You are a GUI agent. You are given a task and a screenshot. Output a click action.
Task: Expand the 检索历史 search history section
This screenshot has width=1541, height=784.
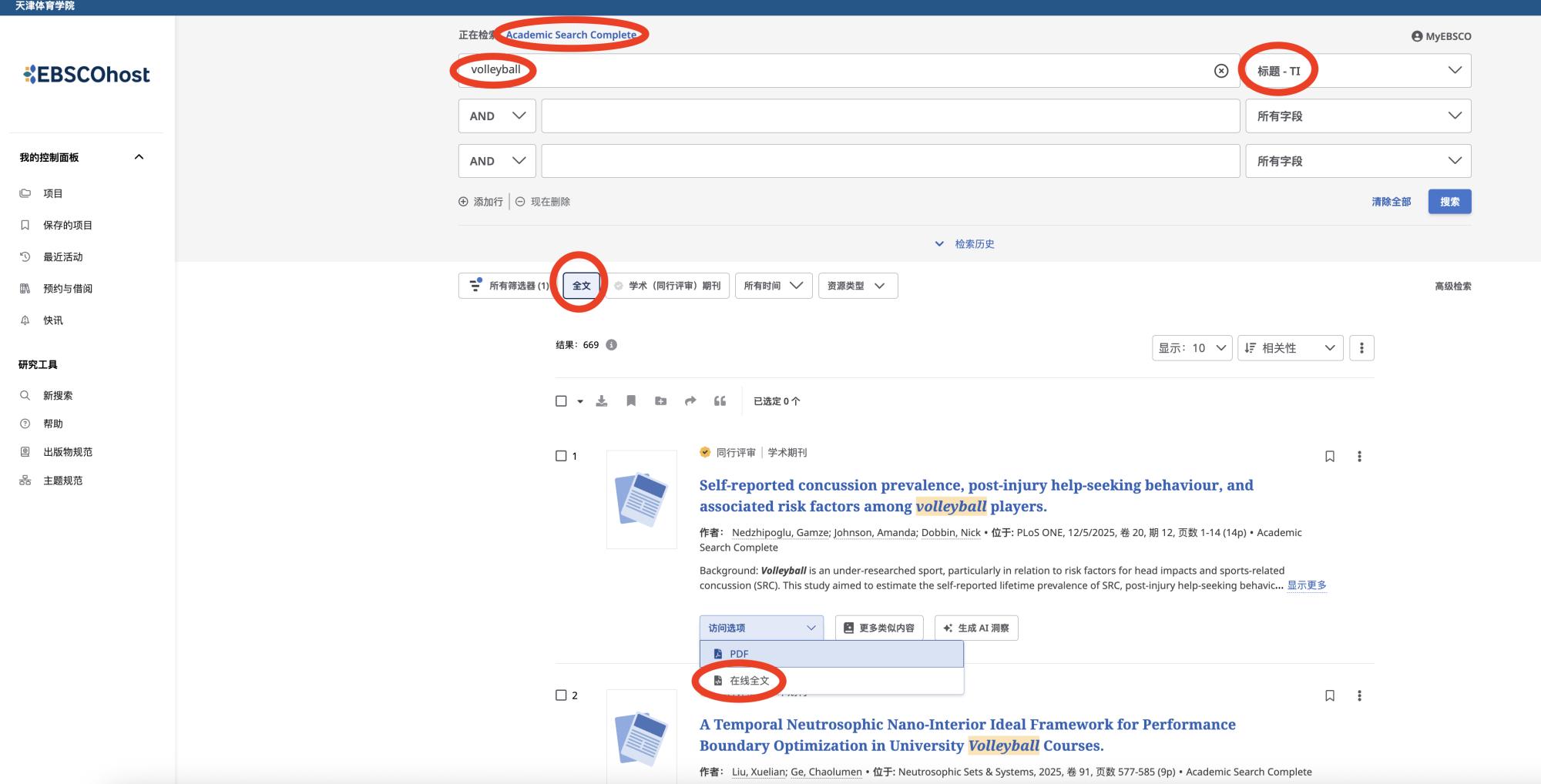click(x=965, y=244)
